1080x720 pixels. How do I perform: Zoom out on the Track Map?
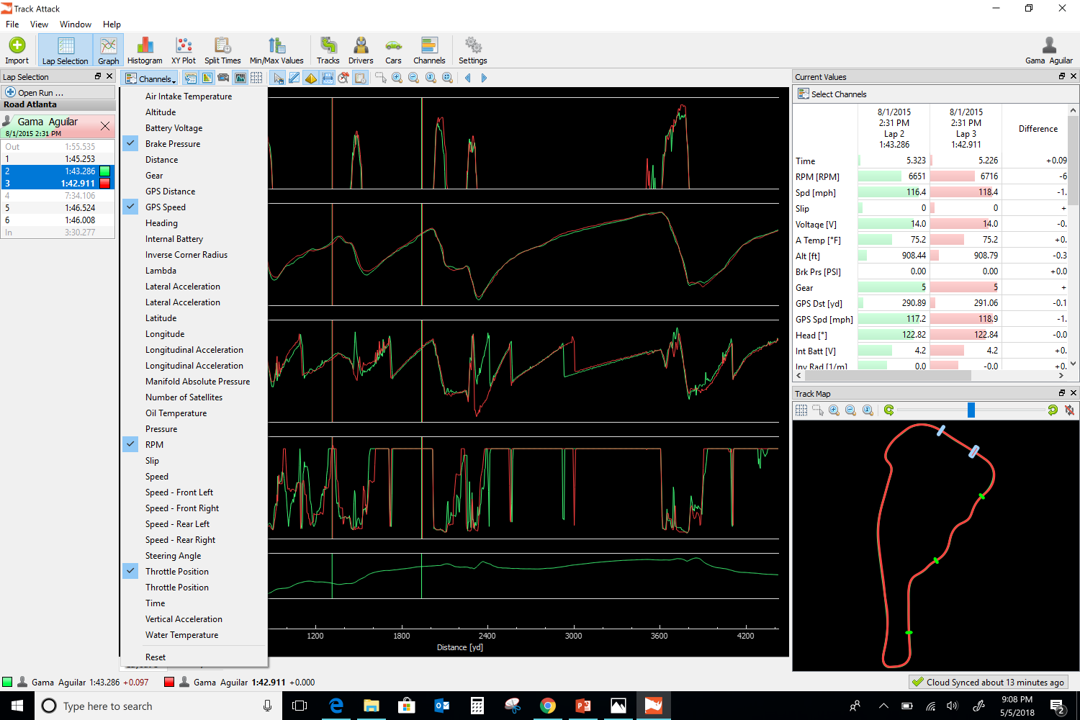(x=851, y=410)
